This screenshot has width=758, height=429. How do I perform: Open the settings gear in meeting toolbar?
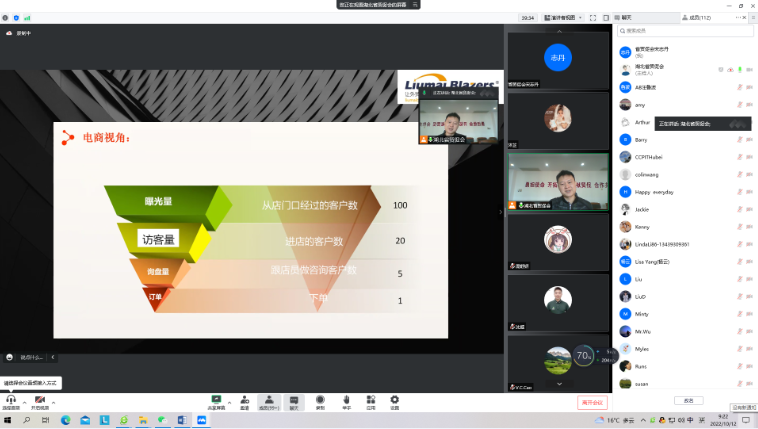pos(394,400)
